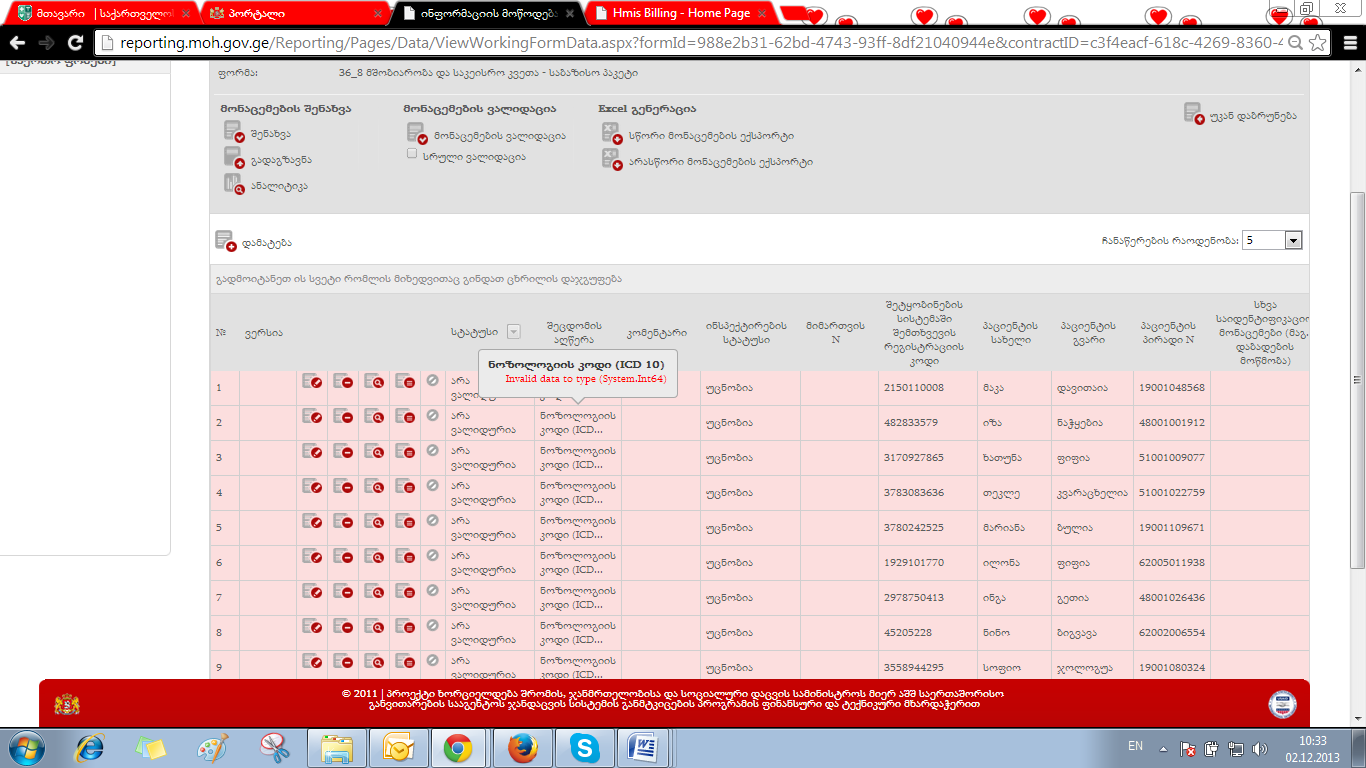Expand the სტატუსი column filter dropdown
The width and height of the screenshot is (1366, 768).
[x=513, y=332]
